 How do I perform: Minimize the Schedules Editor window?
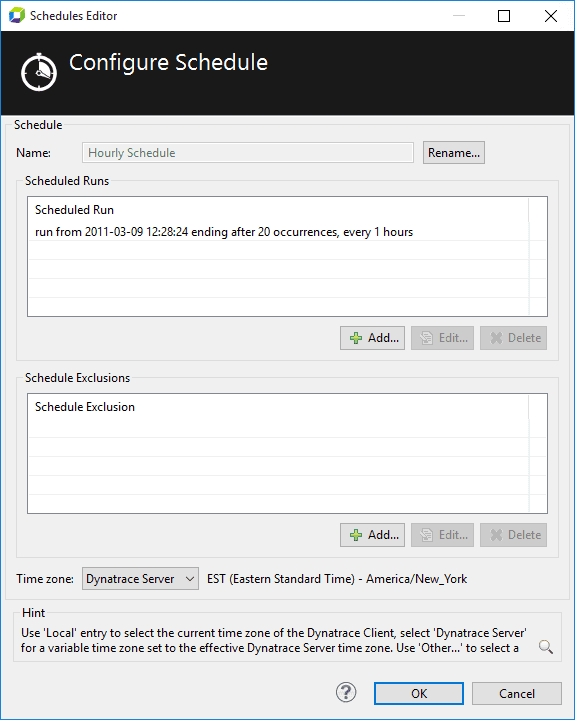[x=459, y=16]
